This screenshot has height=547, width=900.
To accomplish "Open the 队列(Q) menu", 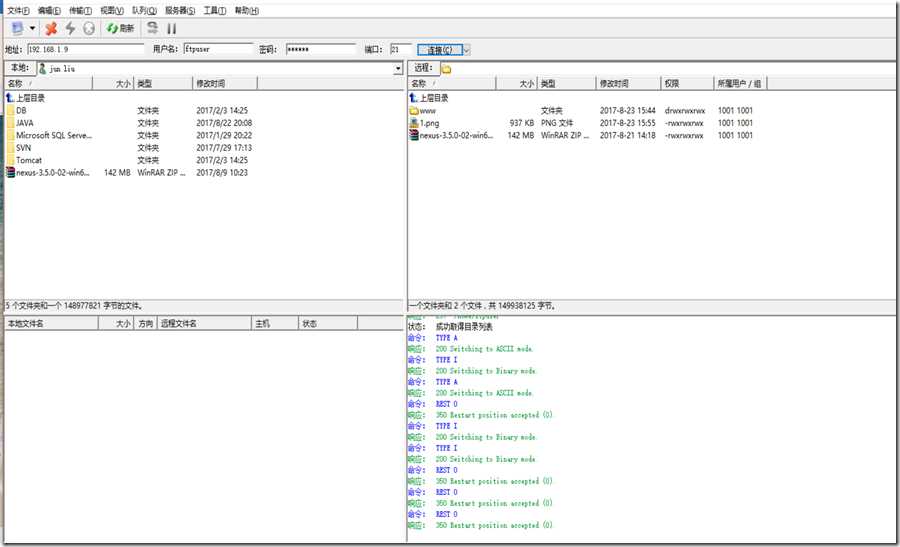I will point(143,10).
